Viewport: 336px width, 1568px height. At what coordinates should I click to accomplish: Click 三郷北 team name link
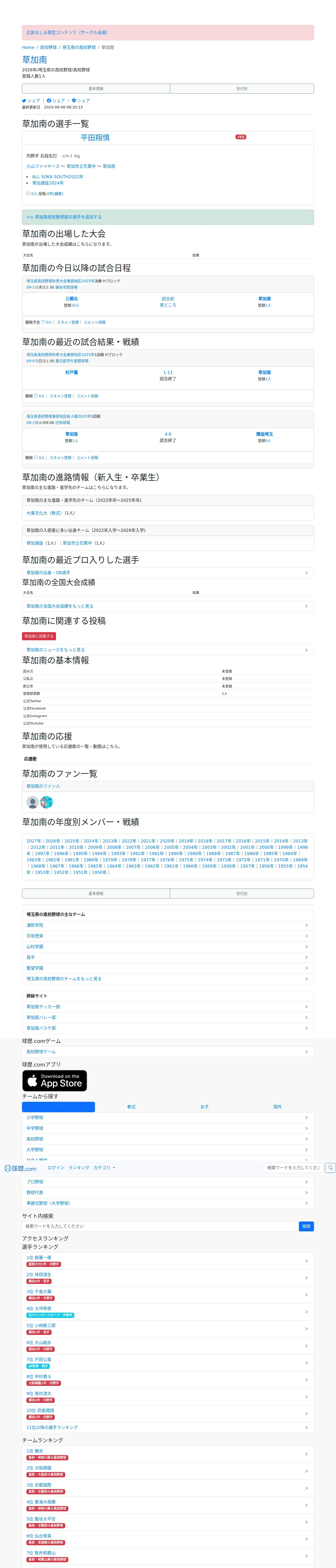click(x=71, y=299)
